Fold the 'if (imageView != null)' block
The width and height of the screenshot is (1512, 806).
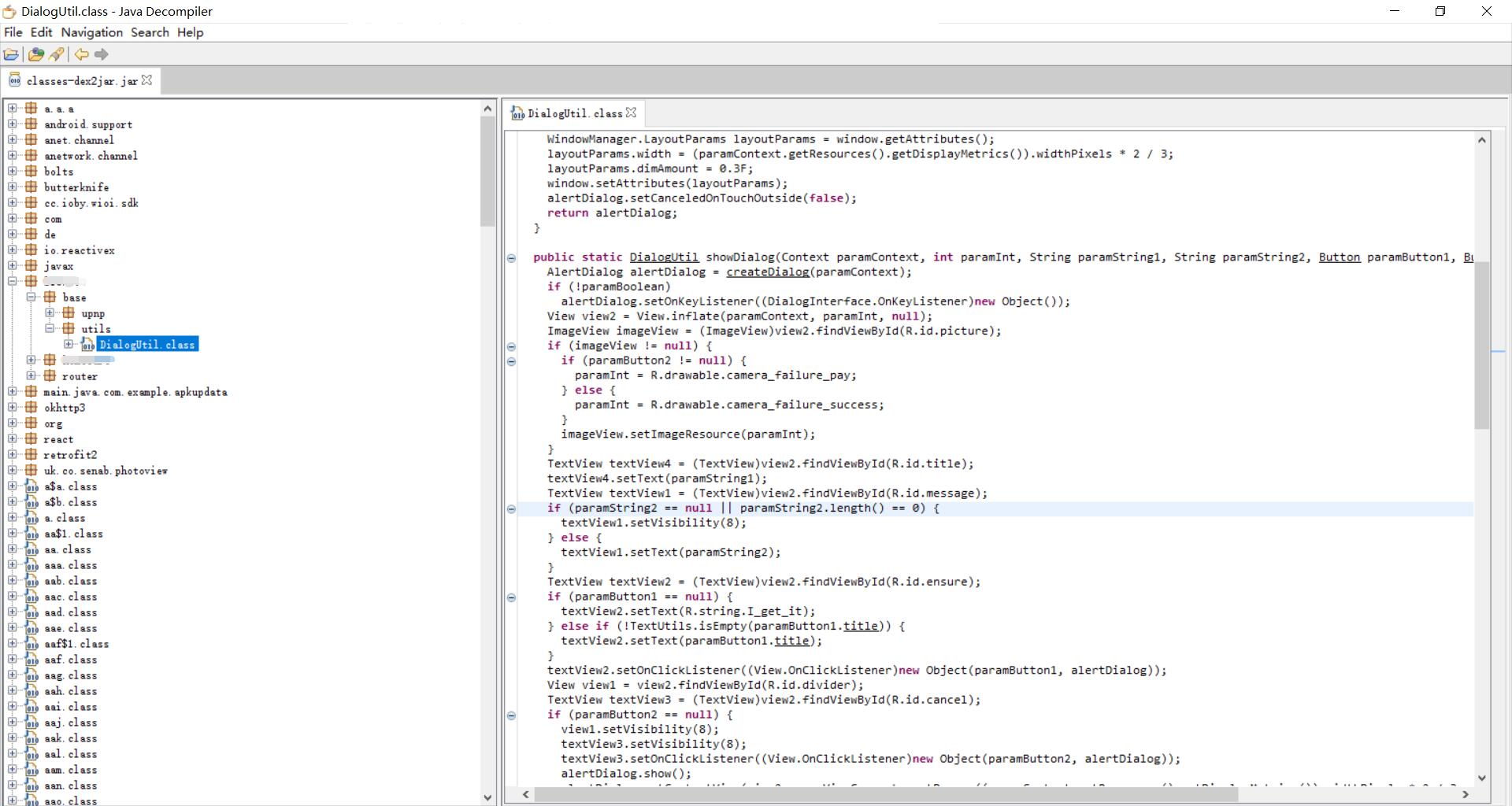click(511, 346)
